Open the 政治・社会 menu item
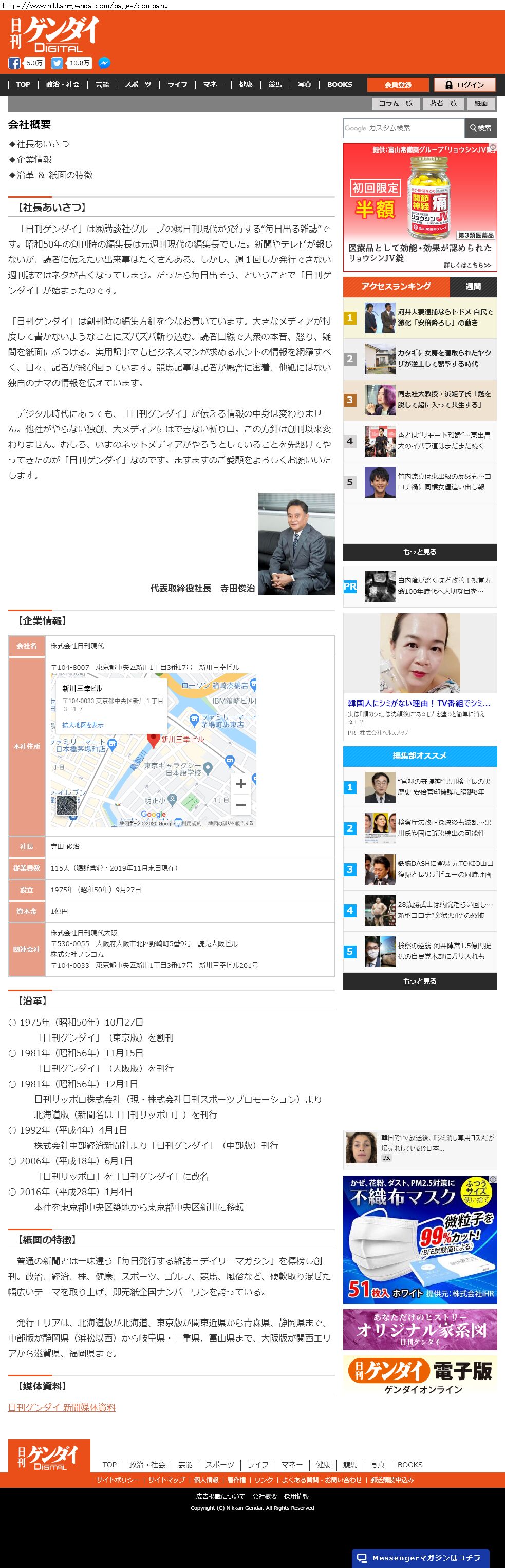 tap(63, 85)
